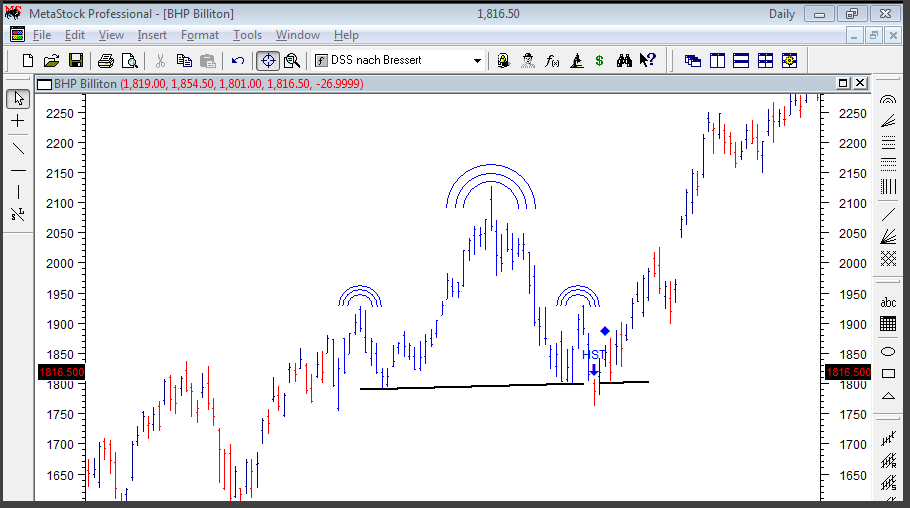Open The Explorer tool icon

point(504,60)
